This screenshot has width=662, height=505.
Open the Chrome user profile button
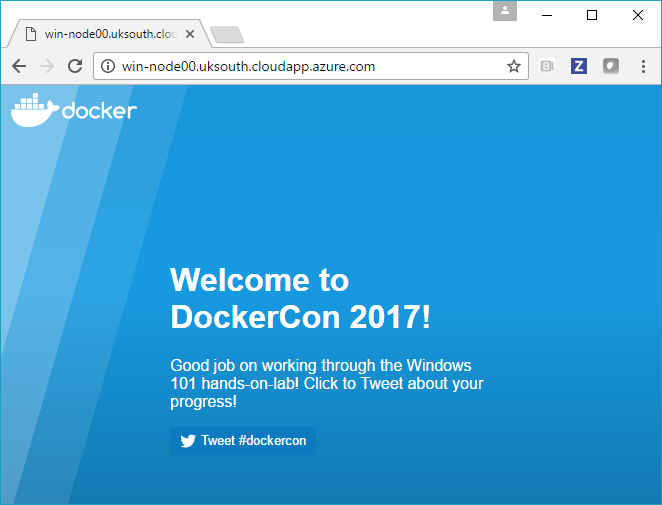tap(505, 11)
